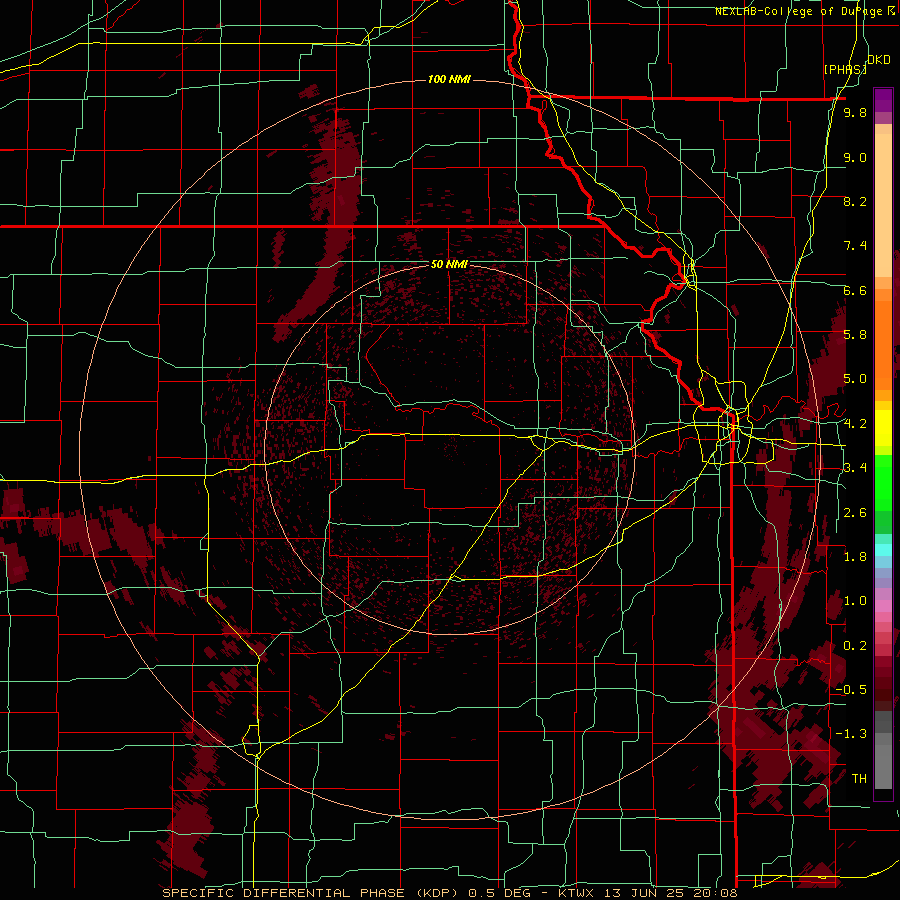
Task: Click the 100 NMI range ring label
Action: tap(449, 79)
